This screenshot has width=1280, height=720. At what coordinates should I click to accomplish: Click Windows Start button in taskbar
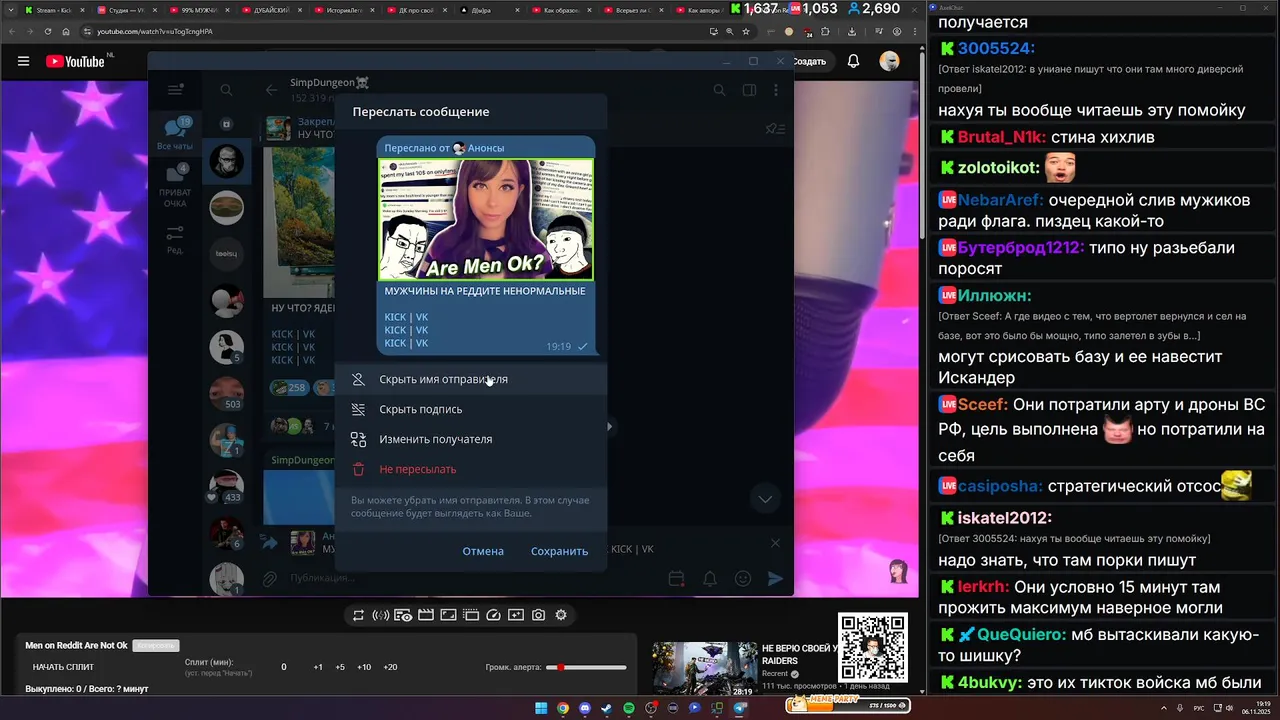point(541,708)
